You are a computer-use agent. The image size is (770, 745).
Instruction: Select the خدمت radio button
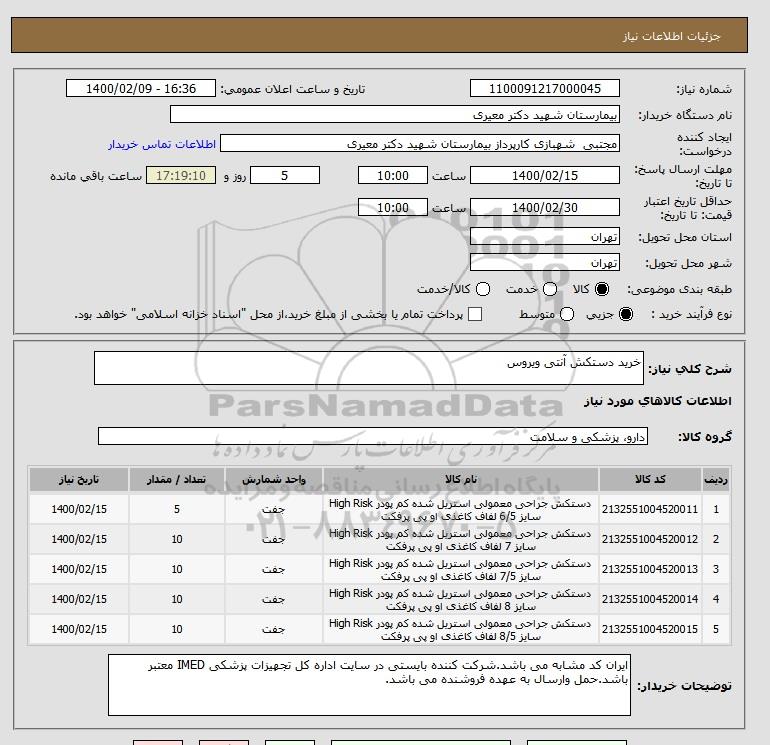[x=550, y=289]
